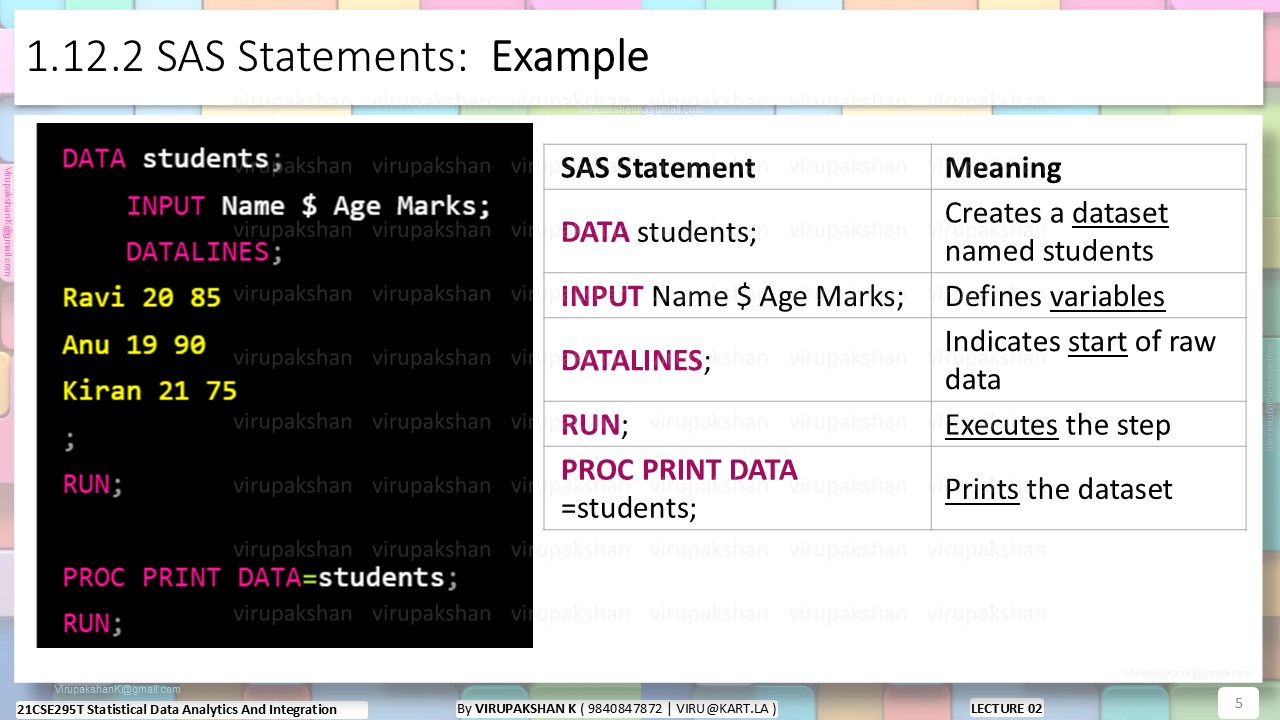
Task: Click the 'Prints the dataset' cell
Action: (1088, 488)
